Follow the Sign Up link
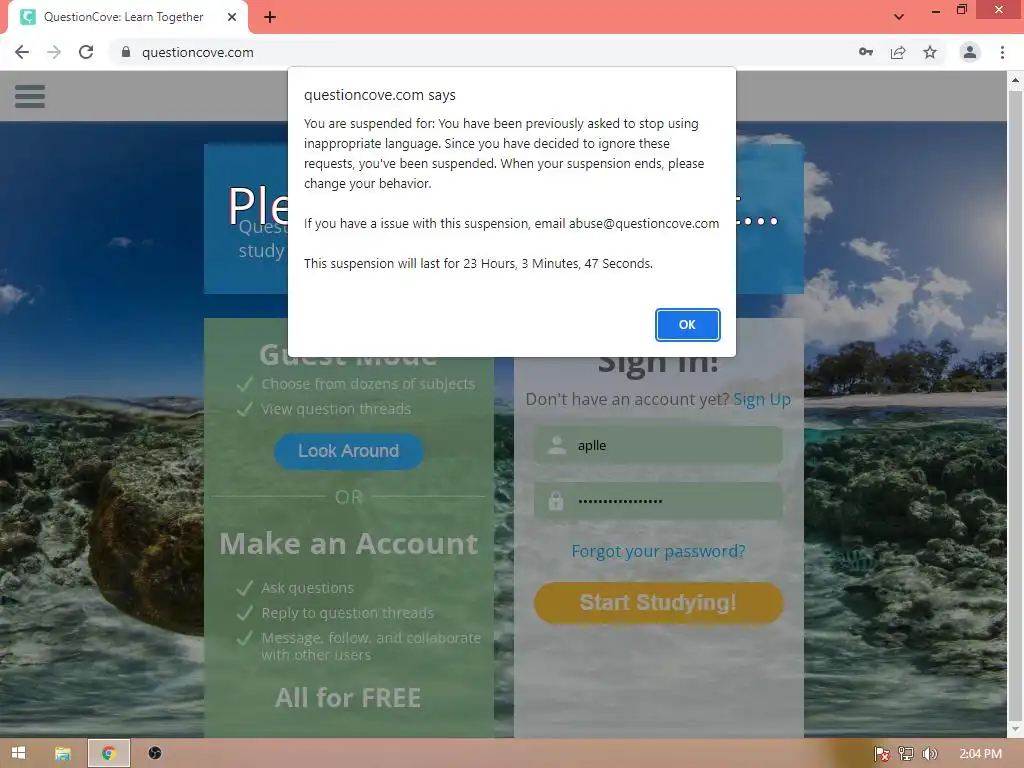 762,399
